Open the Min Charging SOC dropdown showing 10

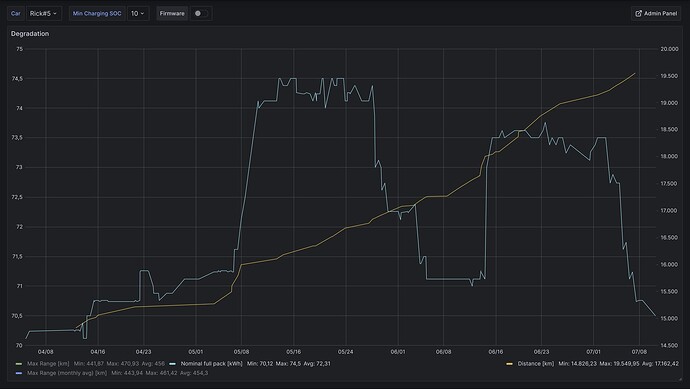coord(138,14)
